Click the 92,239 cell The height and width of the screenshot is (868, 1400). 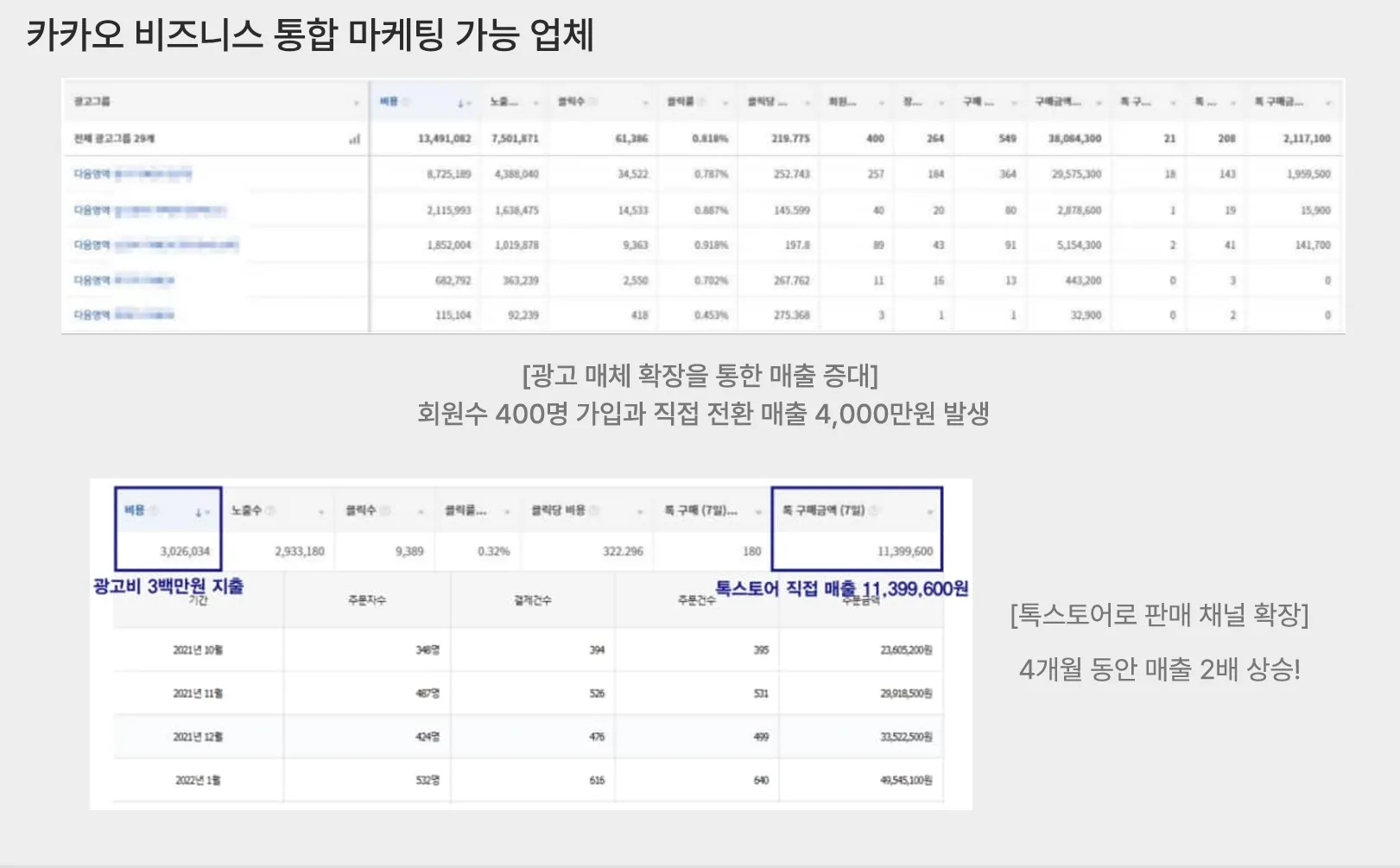523,314
